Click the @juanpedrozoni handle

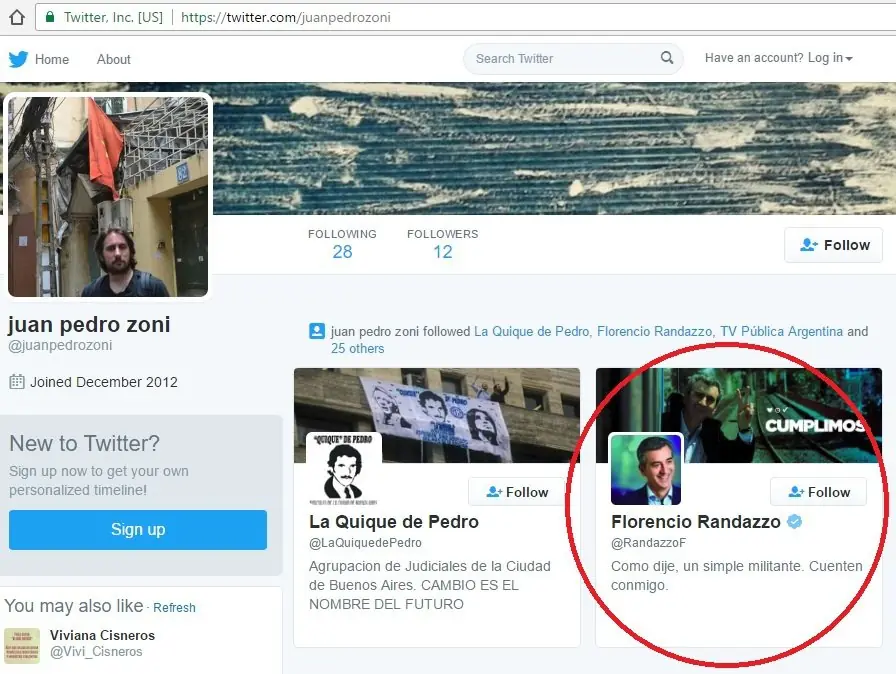pyautogui.click(x=60, y=345)
